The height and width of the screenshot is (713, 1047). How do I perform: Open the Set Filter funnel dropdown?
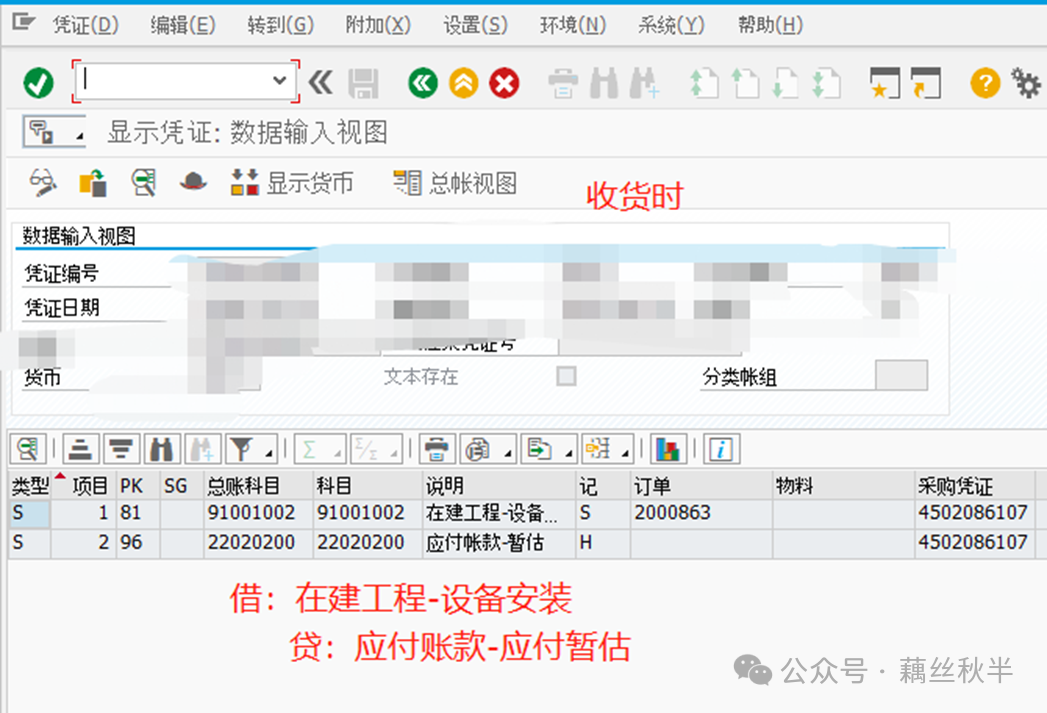pos(251,449)
